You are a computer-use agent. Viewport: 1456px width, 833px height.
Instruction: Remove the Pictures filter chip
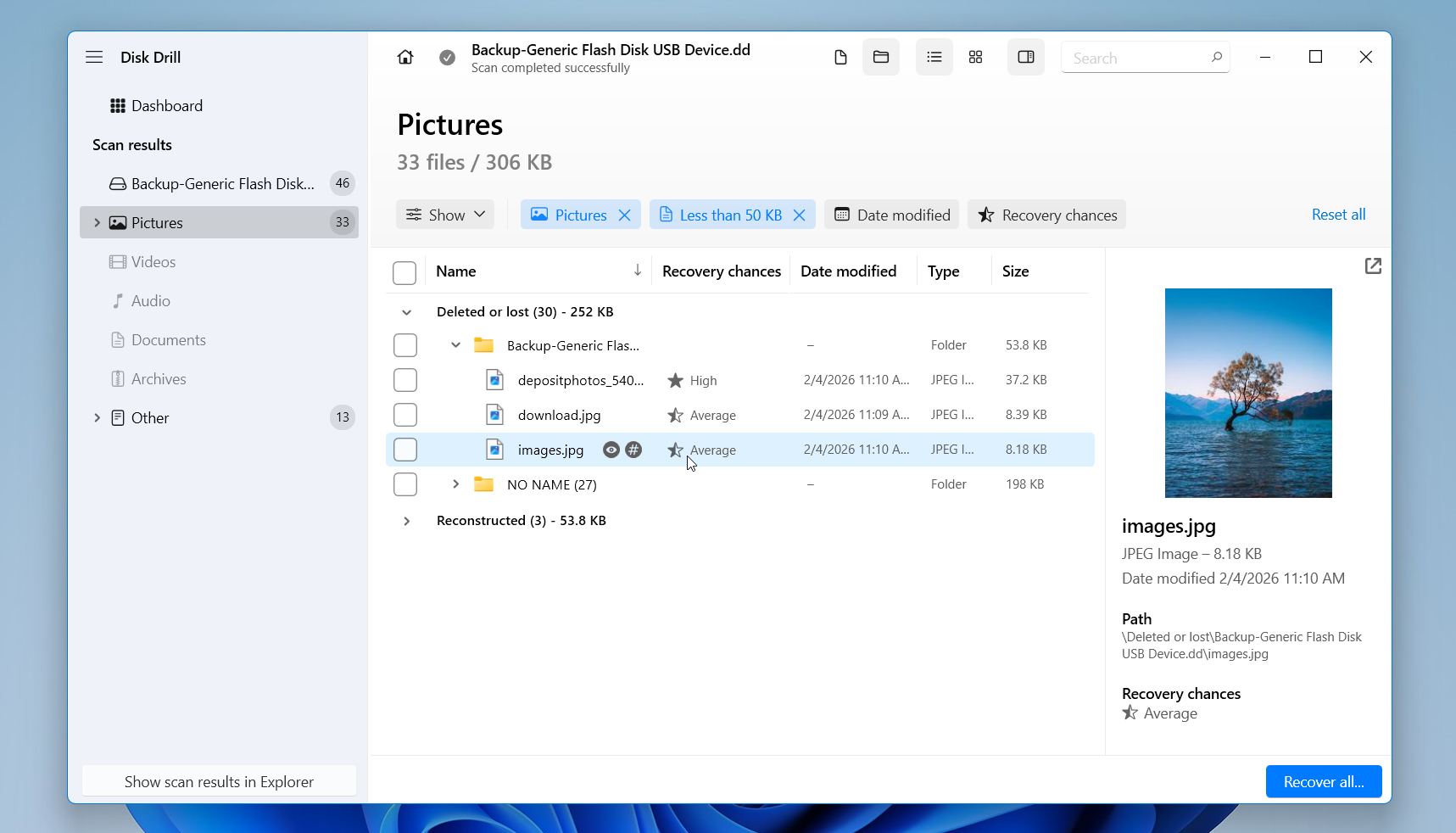coord(625,215)
